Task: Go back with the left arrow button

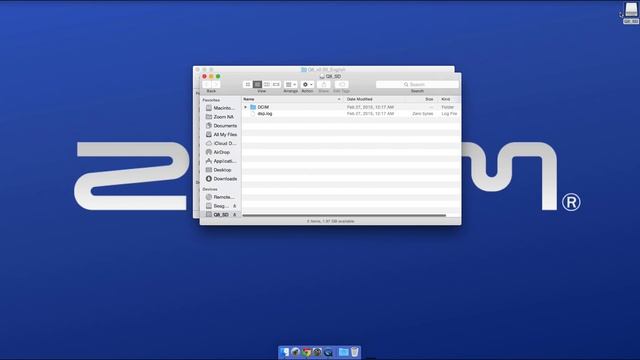Action: (207, 84)
